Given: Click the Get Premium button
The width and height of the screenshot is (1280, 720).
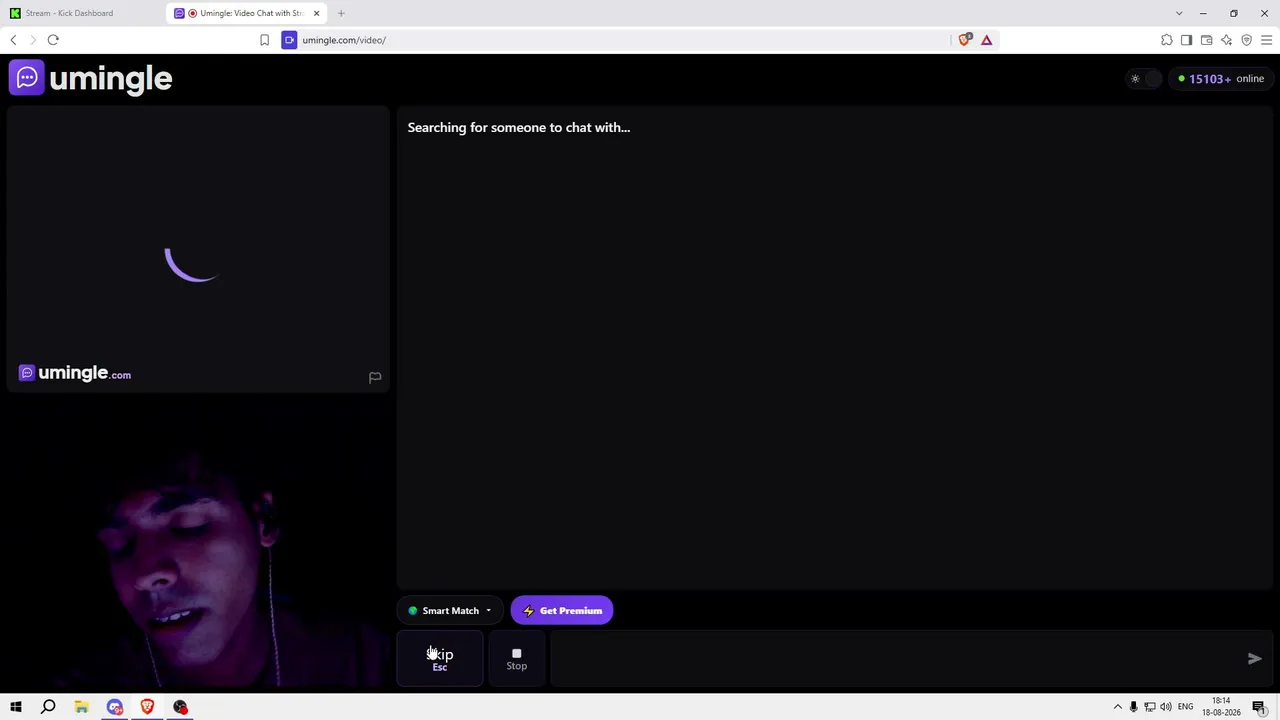Looking at the screenshot, I should pos(562,611).
